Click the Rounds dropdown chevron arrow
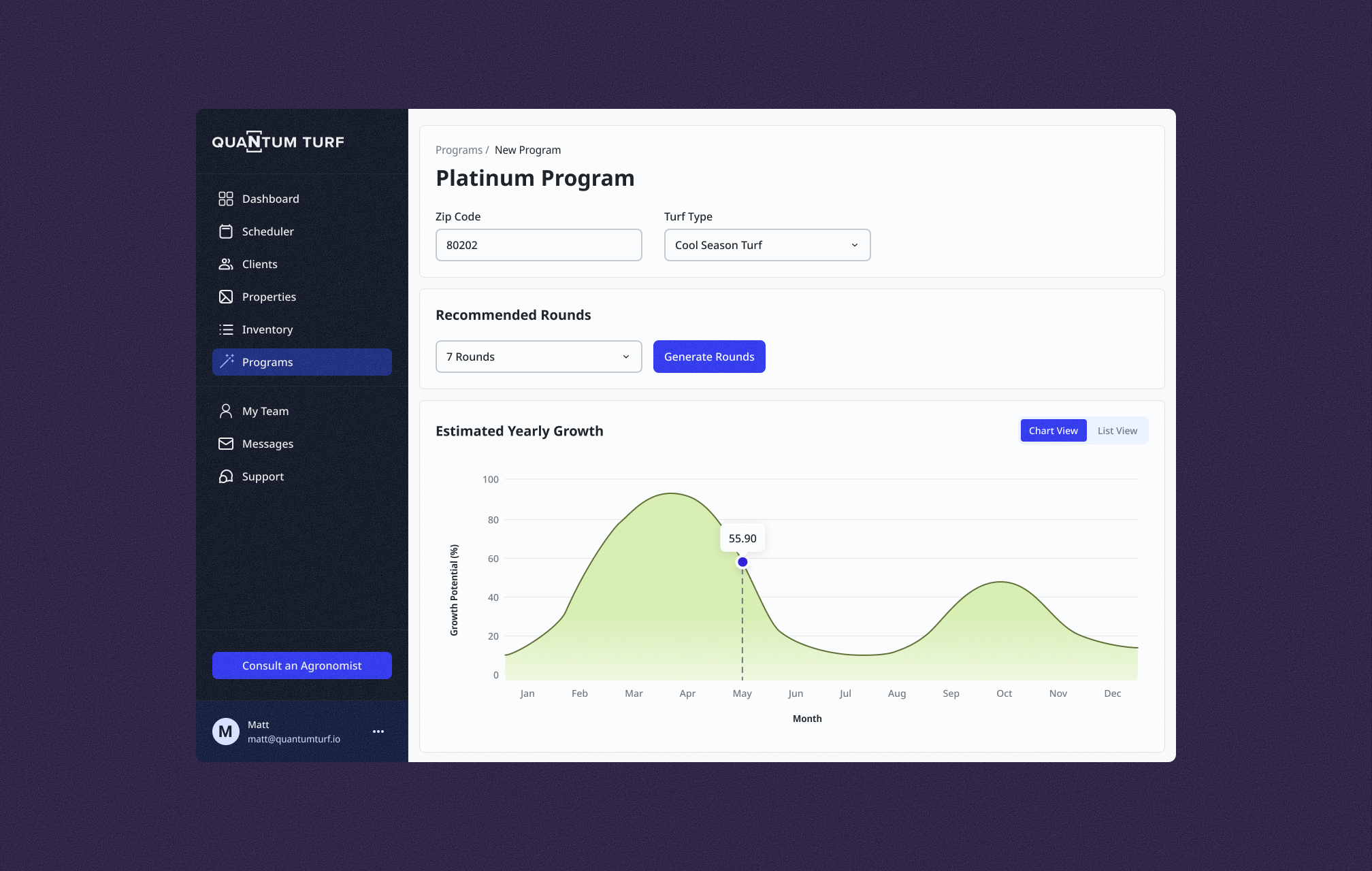 pos(626,357)
